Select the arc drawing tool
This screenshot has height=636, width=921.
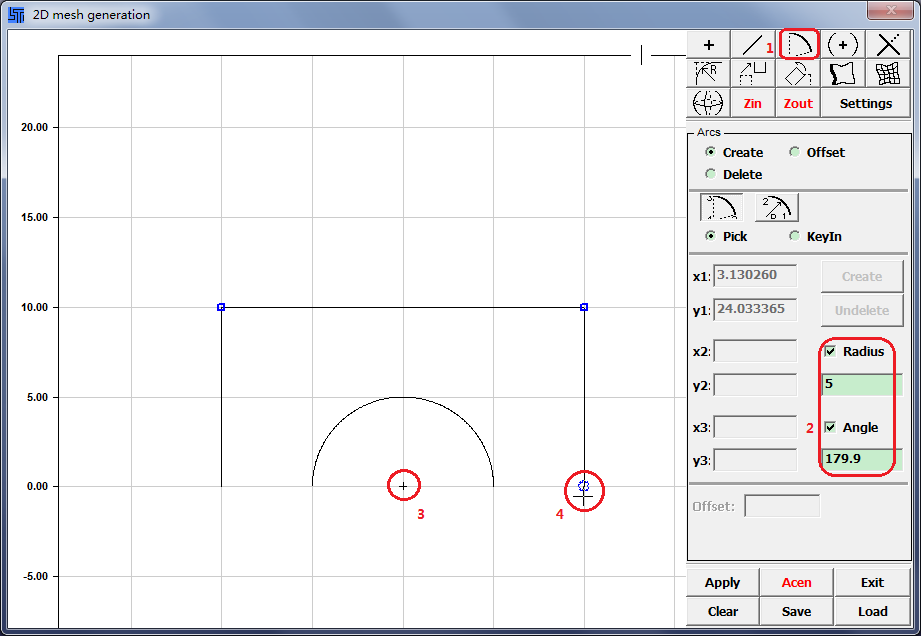coord(799,45)
